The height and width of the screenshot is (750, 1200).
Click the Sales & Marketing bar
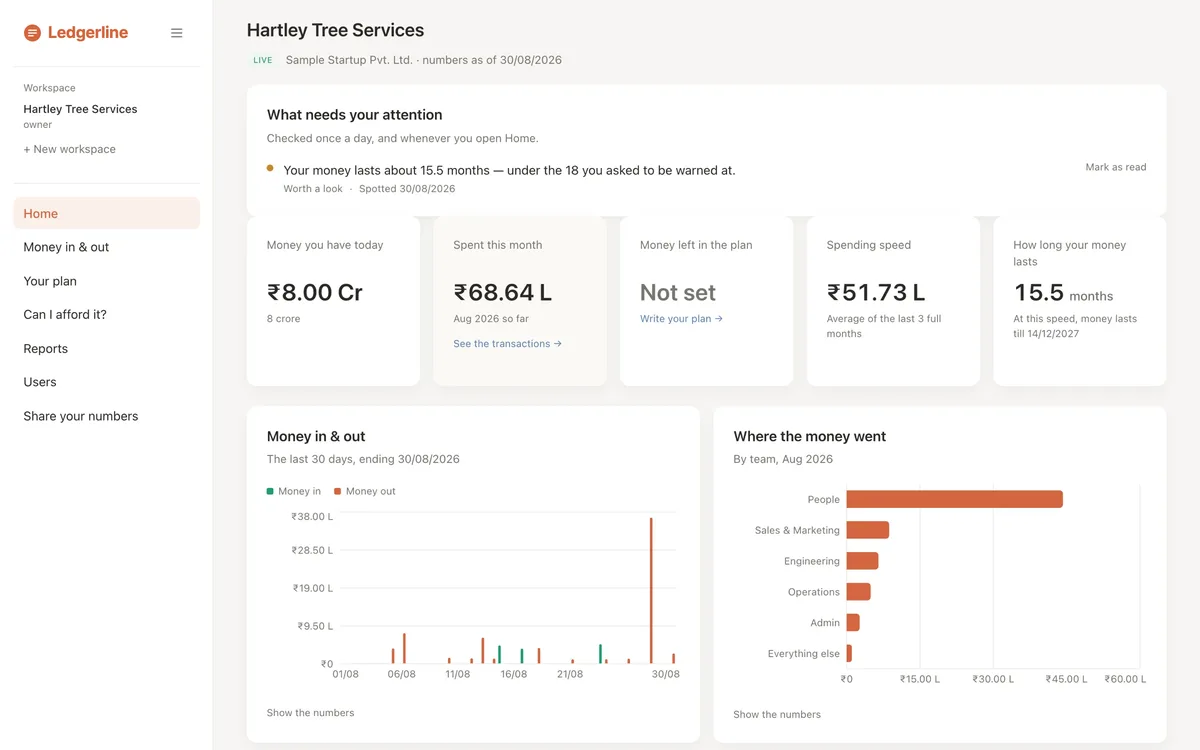click(868, 530)
